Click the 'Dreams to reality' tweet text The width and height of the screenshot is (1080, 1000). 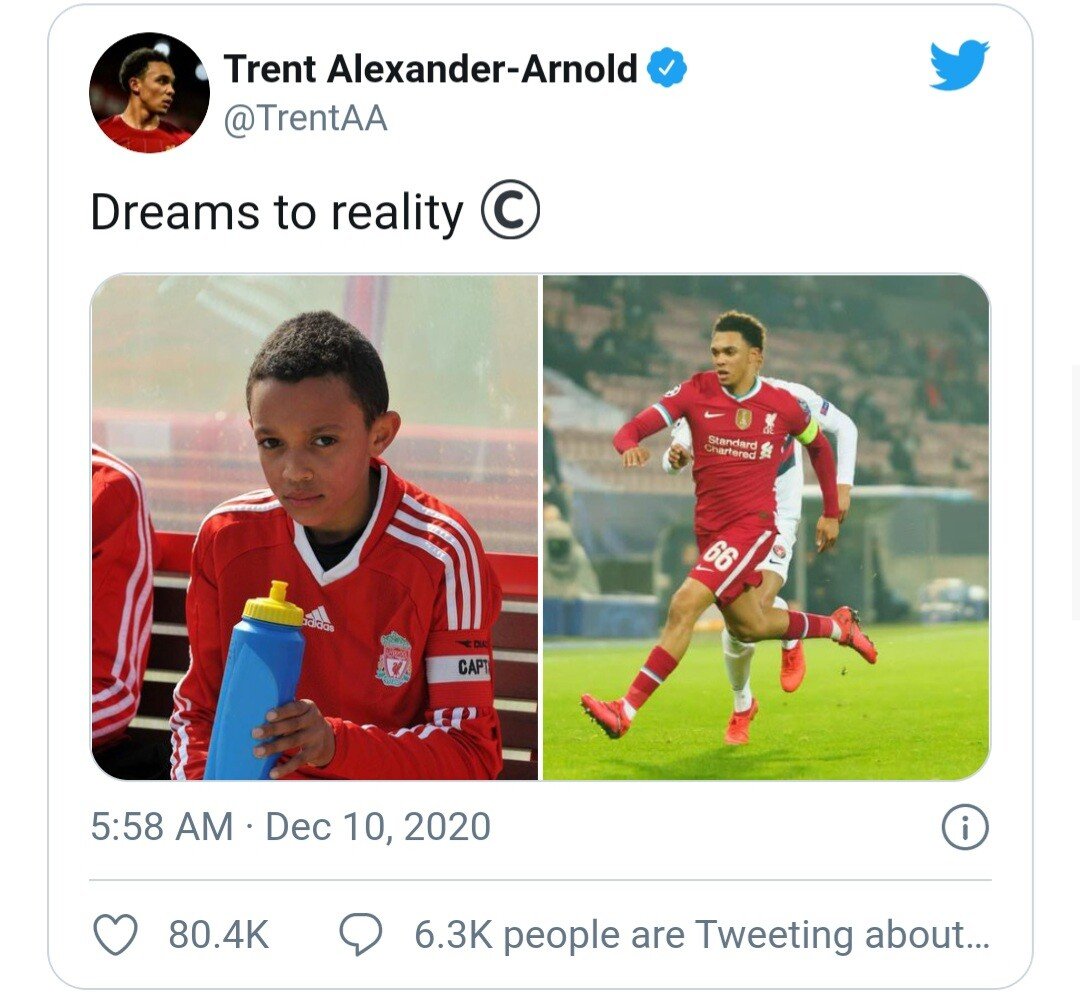coord(277,211)
